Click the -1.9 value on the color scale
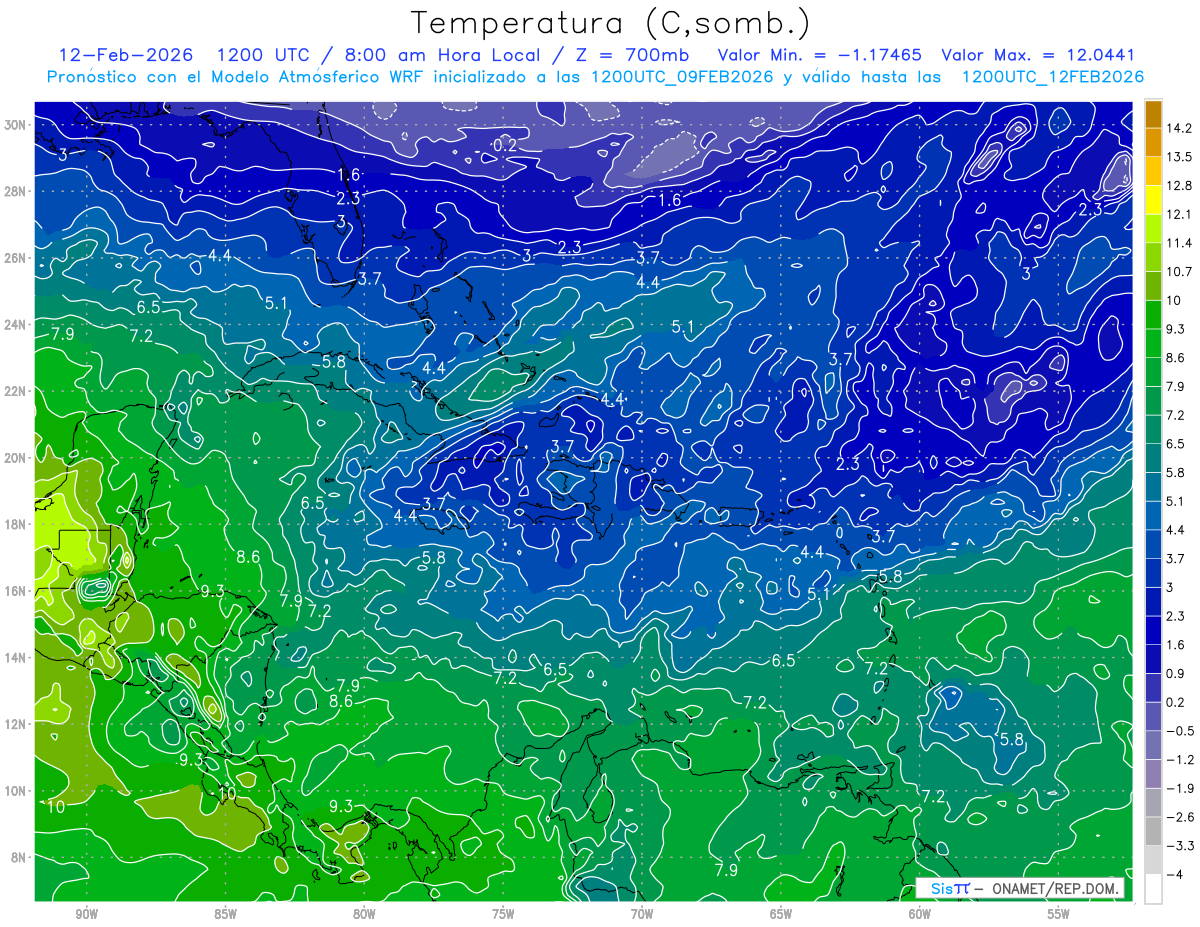This screenshot has height=927, width=1200. 1181,788
